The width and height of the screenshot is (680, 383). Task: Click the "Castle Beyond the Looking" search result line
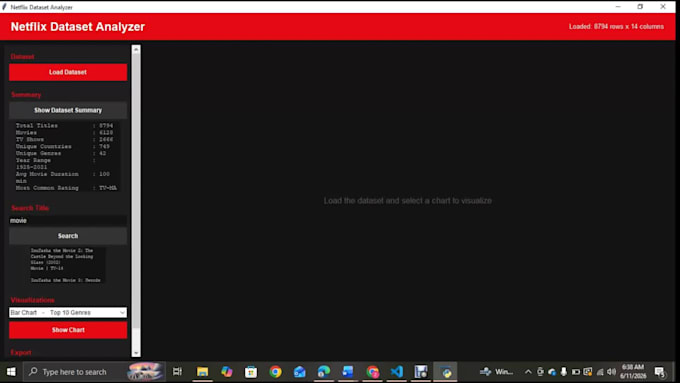[x=62, y=256]
